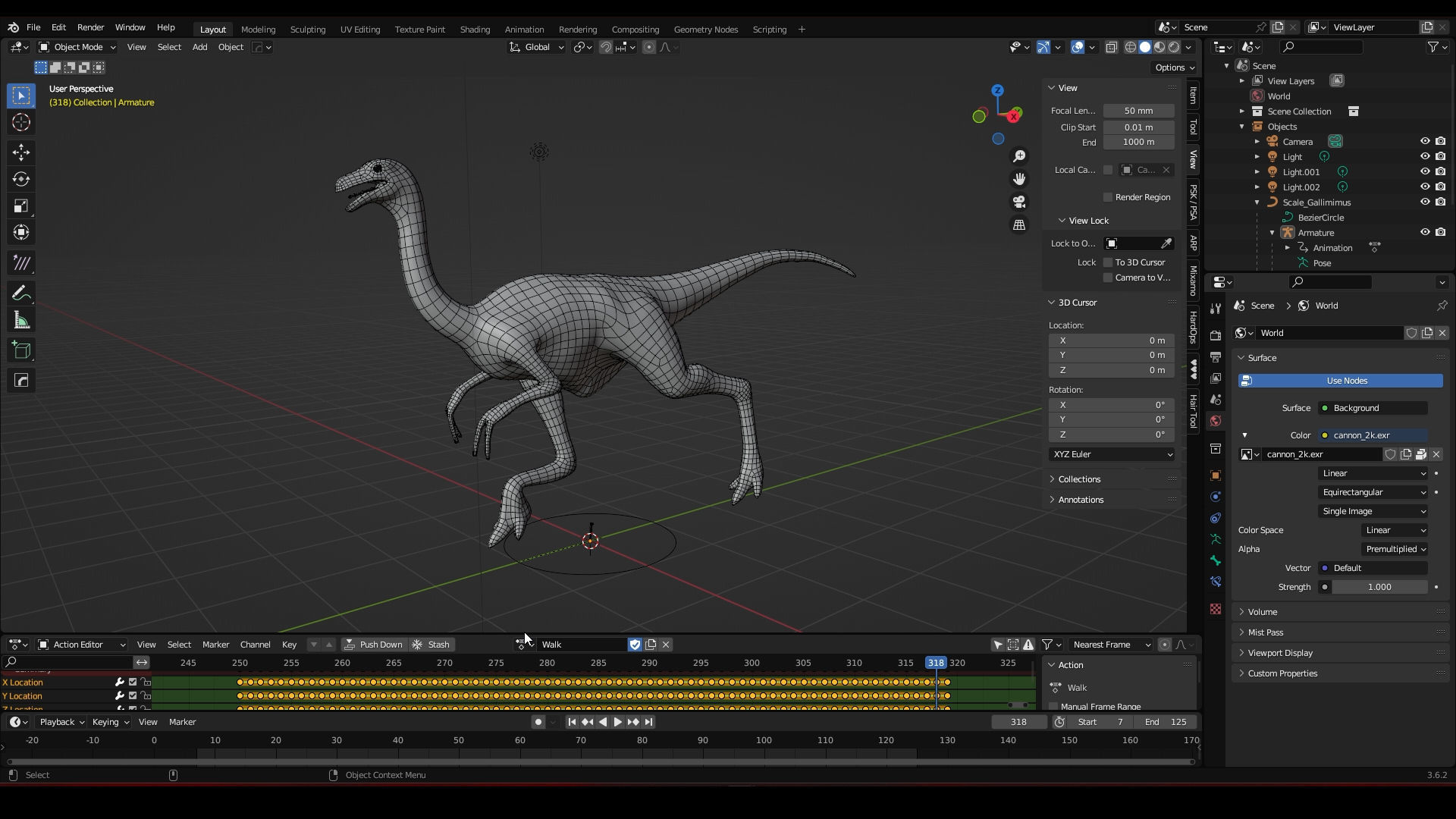Enable Lock To 3D Cursor checkbox
Screen dimensions: 1456x819
coord(1107,262)
